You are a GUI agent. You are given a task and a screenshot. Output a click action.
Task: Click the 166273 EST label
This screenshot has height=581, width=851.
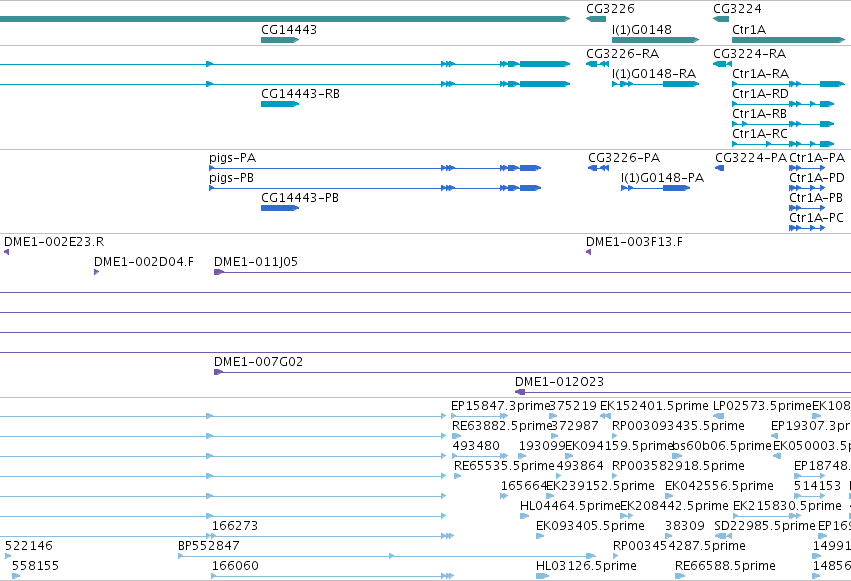(x=235, y=526)
